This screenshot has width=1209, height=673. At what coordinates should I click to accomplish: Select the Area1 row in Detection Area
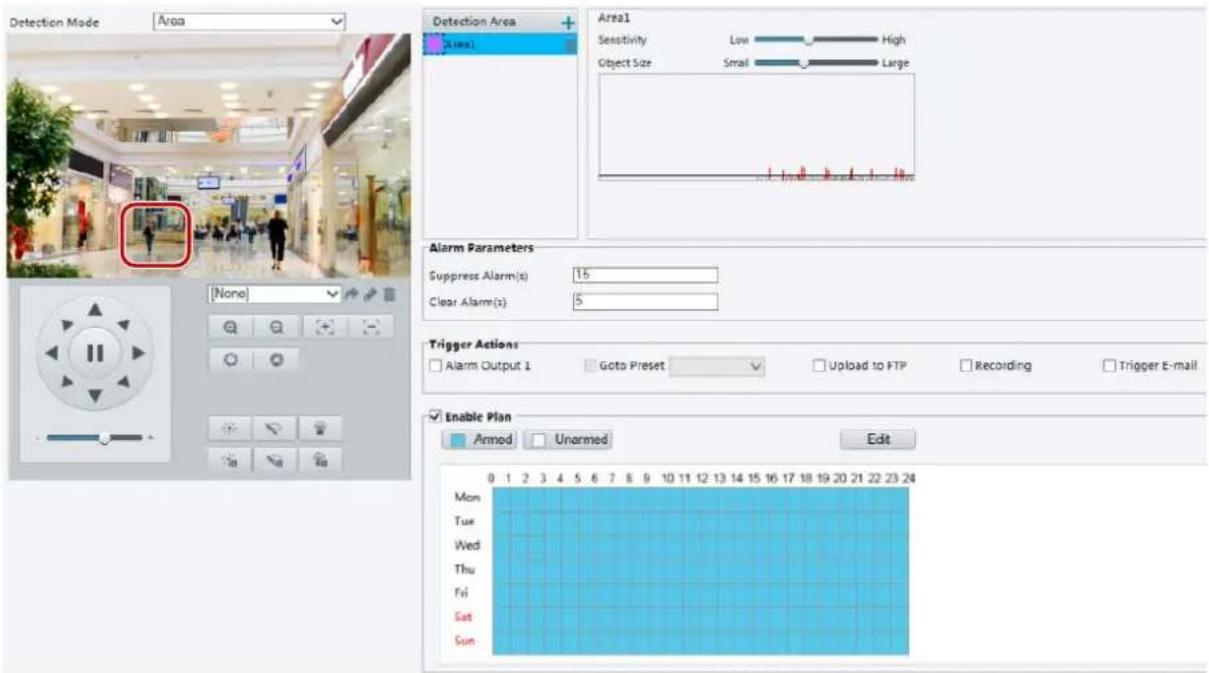coord(500,44)
